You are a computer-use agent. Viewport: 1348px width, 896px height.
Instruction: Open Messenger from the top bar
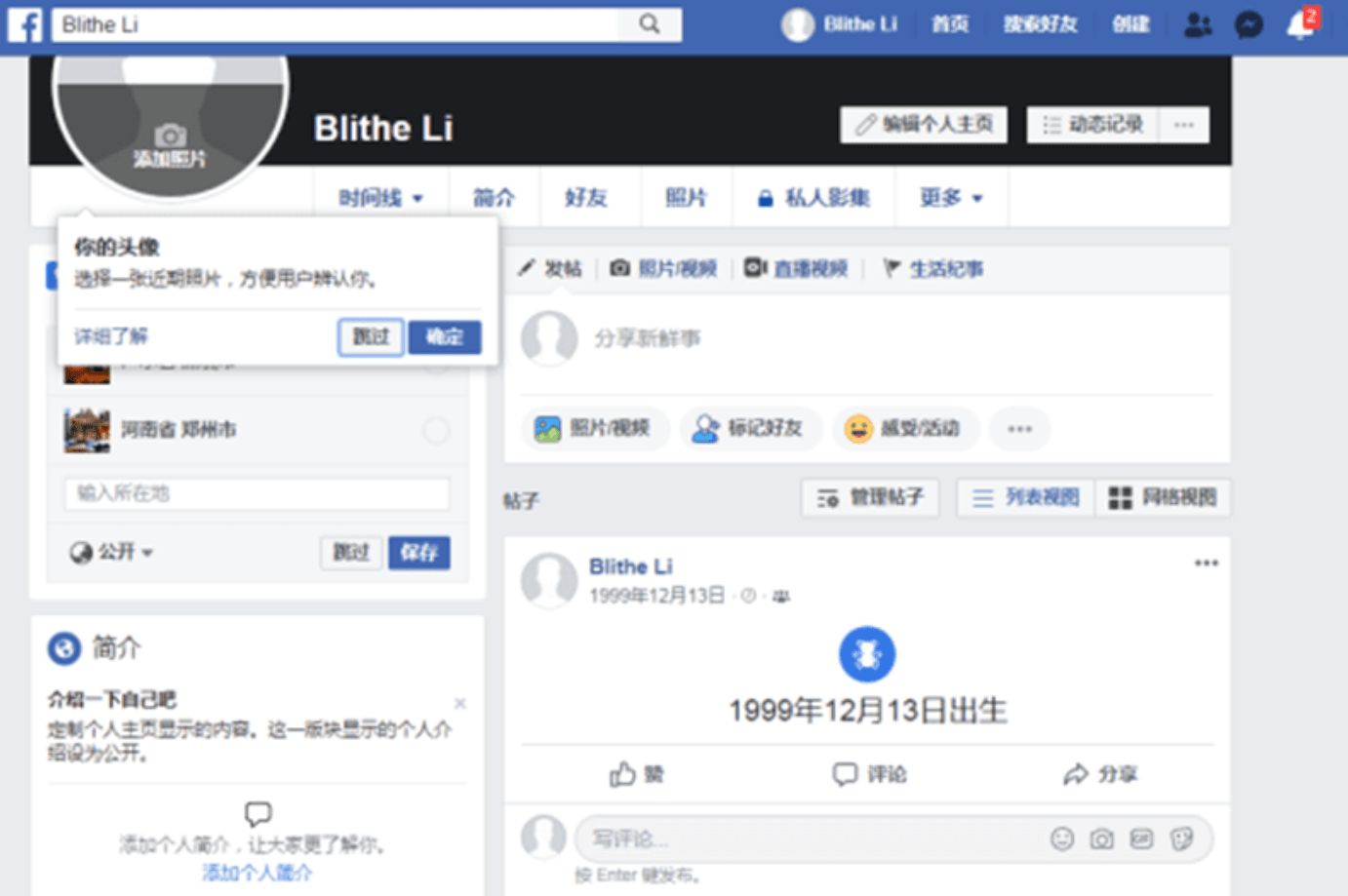1249,24
